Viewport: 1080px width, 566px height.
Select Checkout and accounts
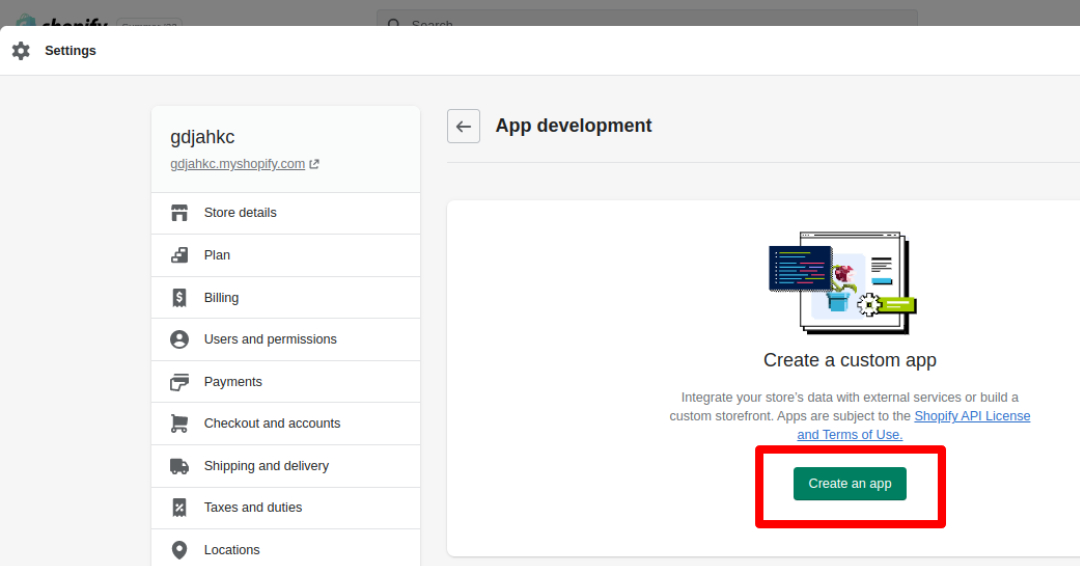coord(286,423)
